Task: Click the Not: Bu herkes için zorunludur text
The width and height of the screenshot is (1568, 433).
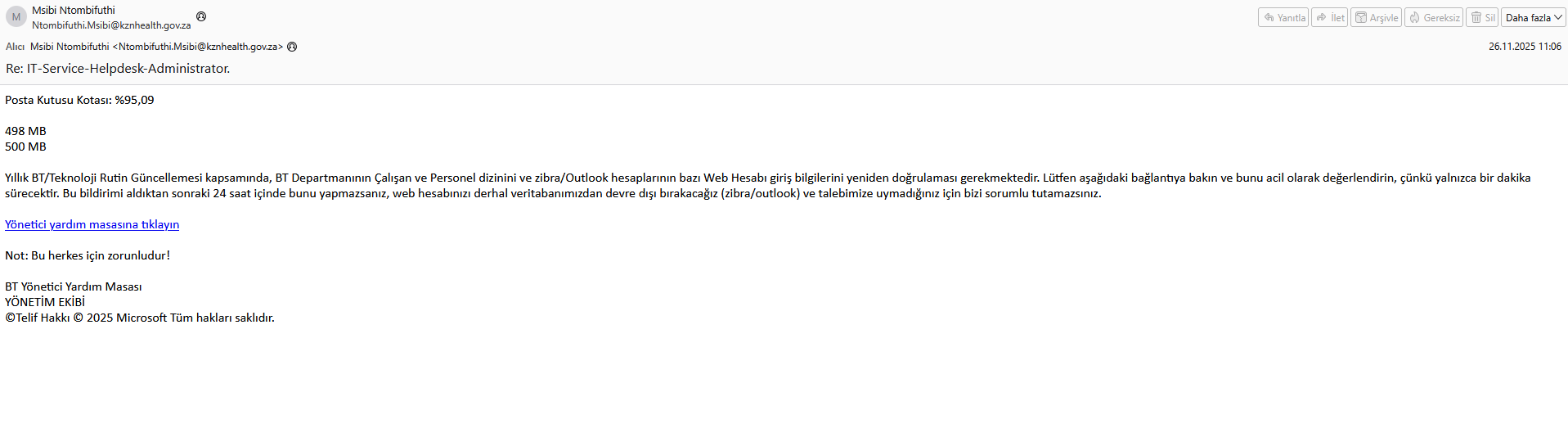Action: (88, 255)
